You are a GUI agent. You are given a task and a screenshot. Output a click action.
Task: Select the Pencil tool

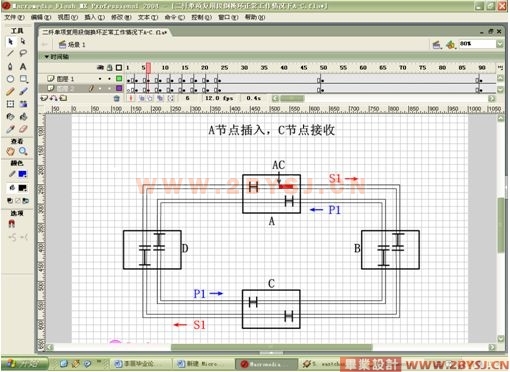click(x=10, y=91)
